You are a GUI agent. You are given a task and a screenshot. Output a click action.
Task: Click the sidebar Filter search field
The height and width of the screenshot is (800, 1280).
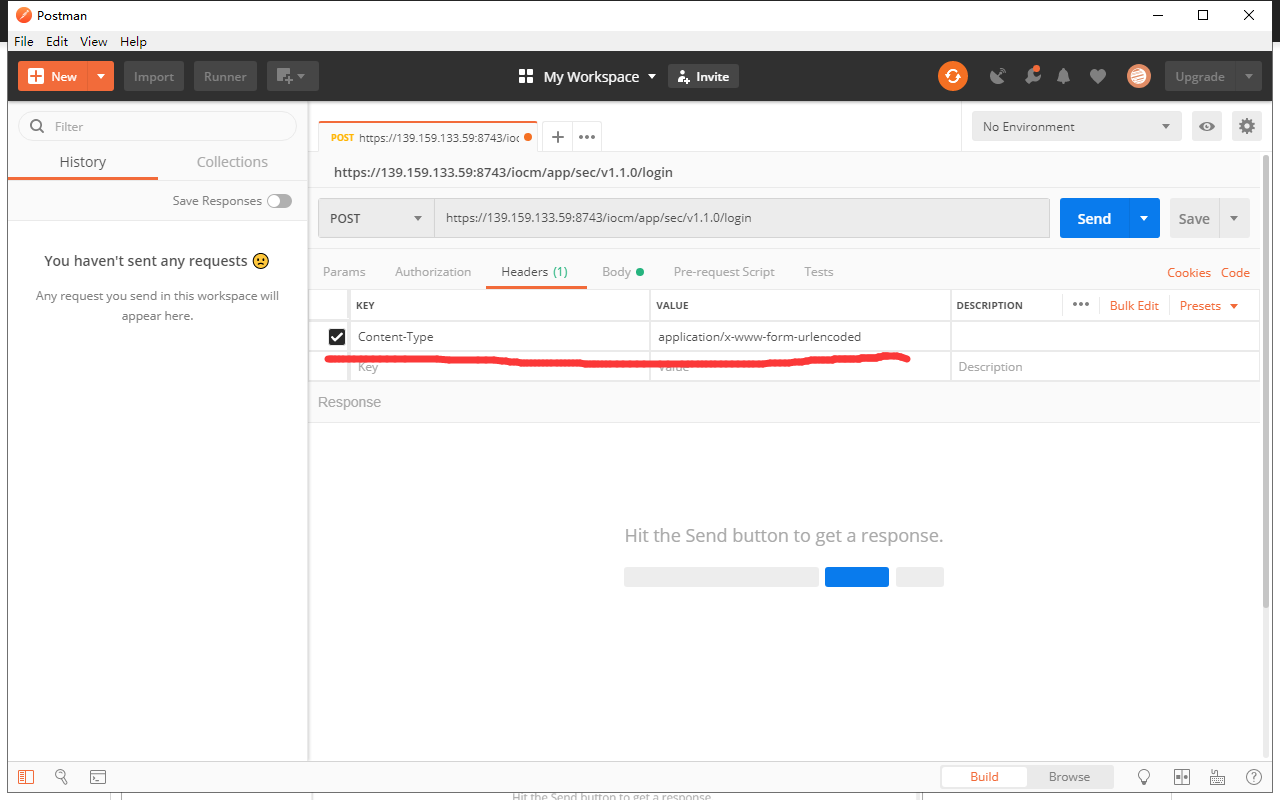[x=157, y=126]
